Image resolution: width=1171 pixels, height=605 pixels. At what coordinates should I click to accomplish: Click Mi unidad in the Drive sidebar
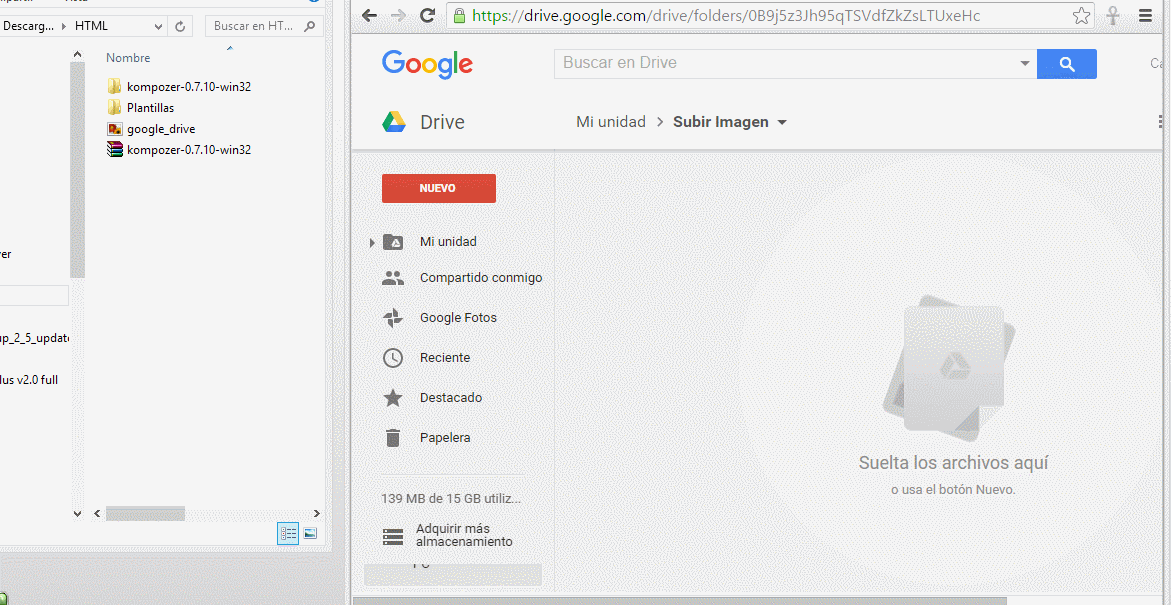(x=448, y=242)
